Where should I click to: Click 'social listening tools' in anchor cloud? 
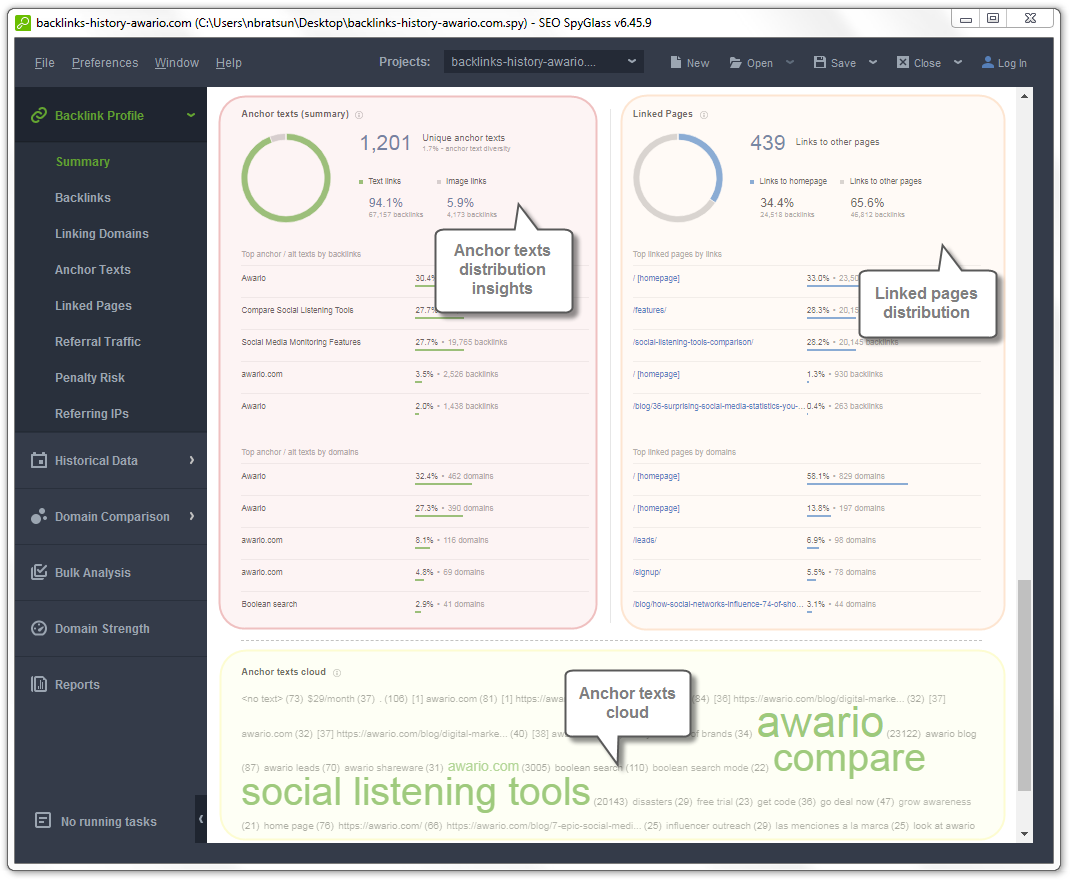(x=416, y=792)
